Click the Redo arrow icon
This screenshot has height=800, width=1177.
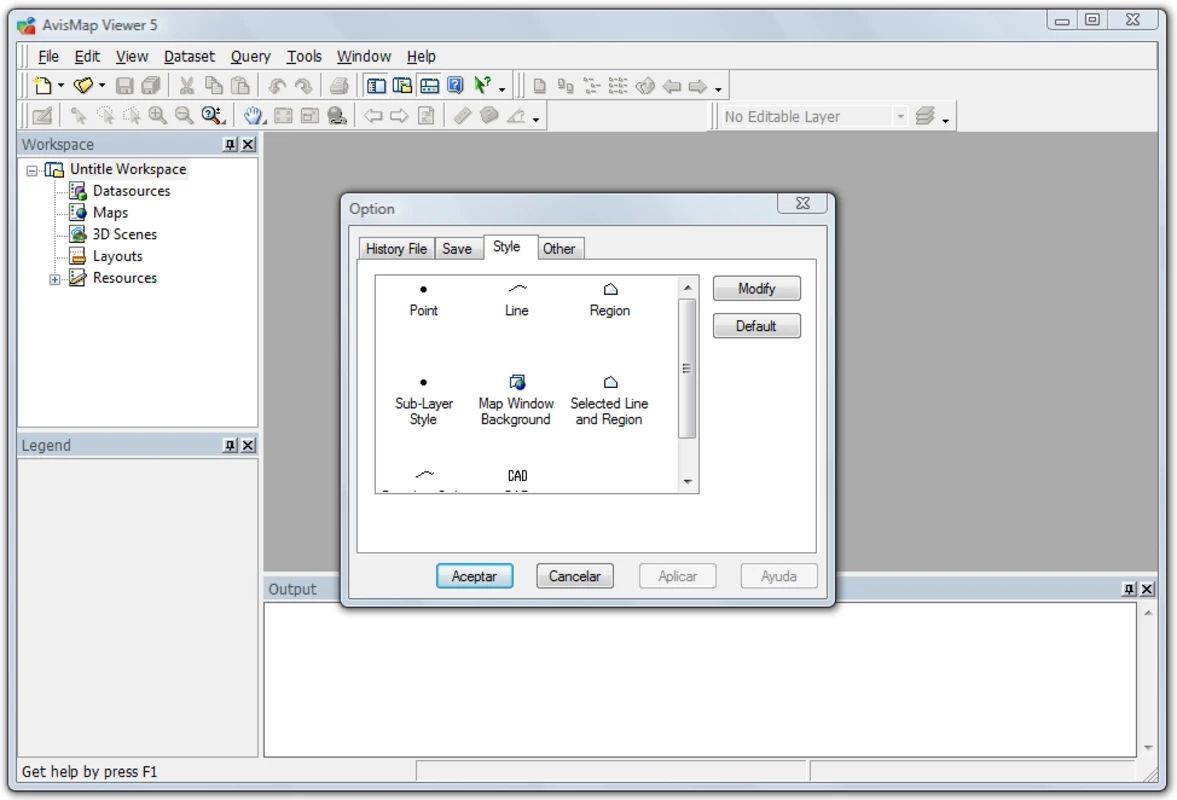303,86
